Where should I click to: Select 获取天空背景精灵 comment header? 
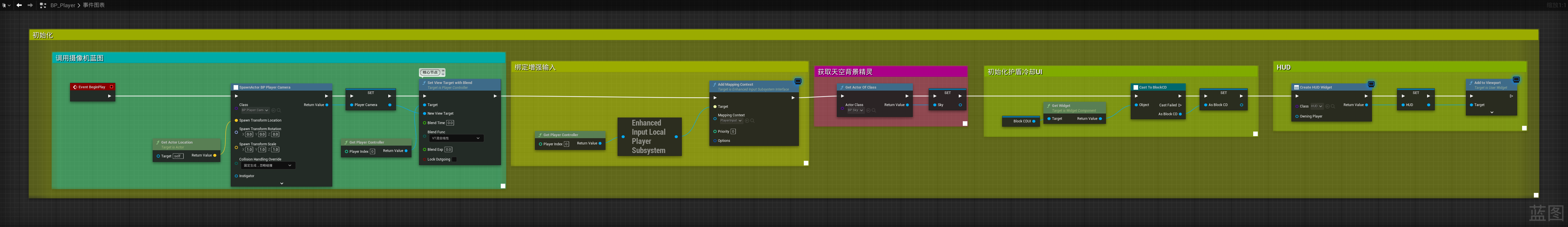tap(890, 72)
